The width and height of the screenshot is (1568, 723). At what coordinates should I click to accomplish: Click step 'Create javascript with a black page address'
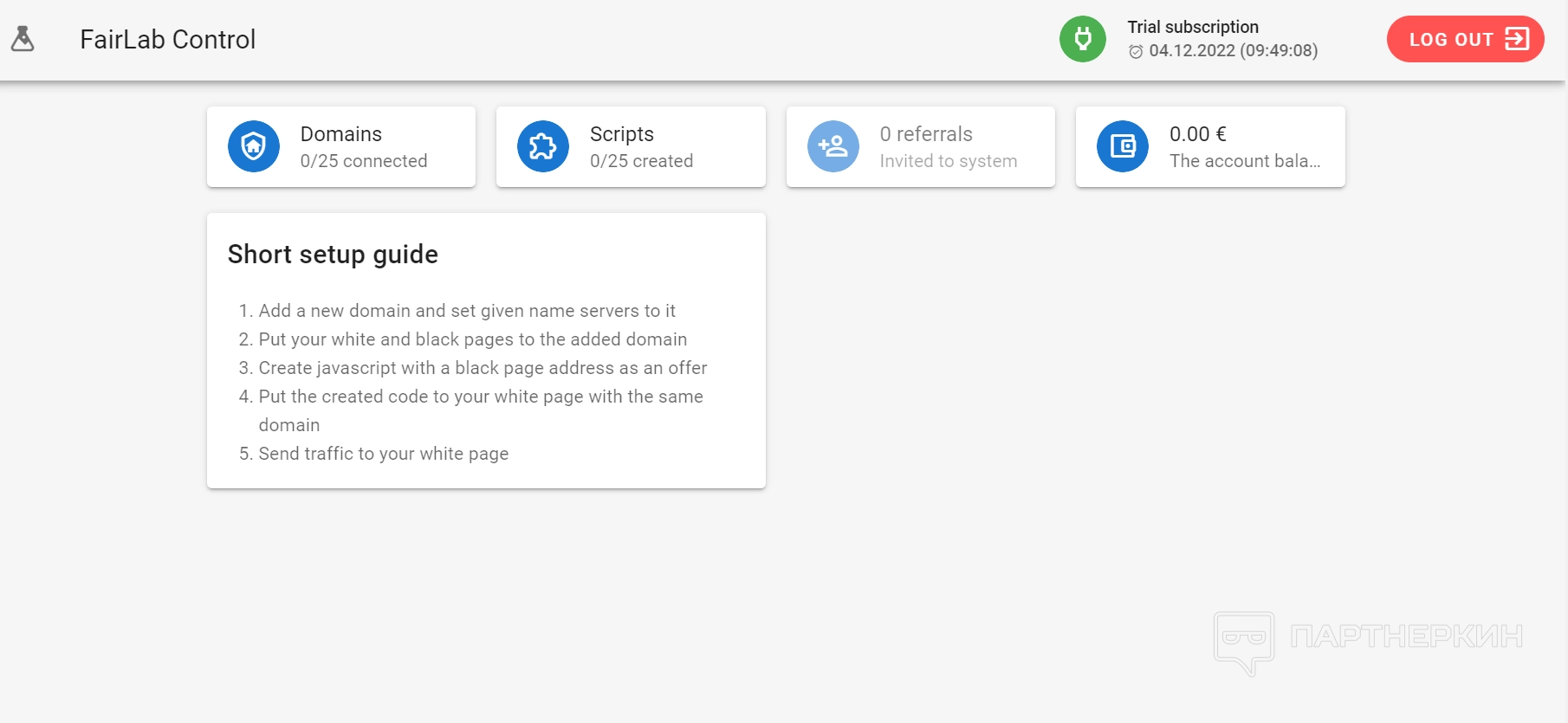coord(483,368)
